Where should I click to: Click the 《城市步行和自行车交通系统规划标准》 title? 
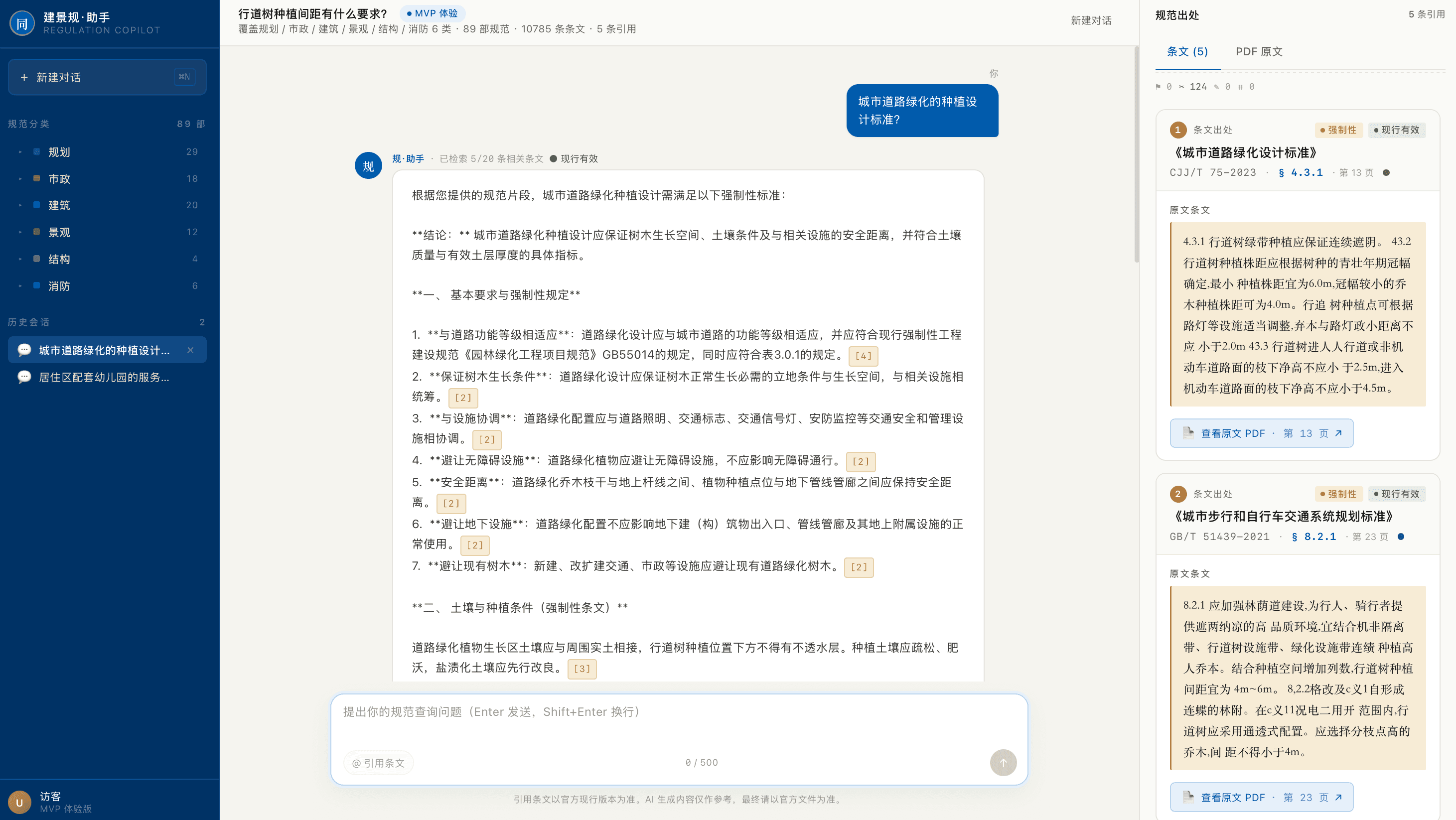1284,517
